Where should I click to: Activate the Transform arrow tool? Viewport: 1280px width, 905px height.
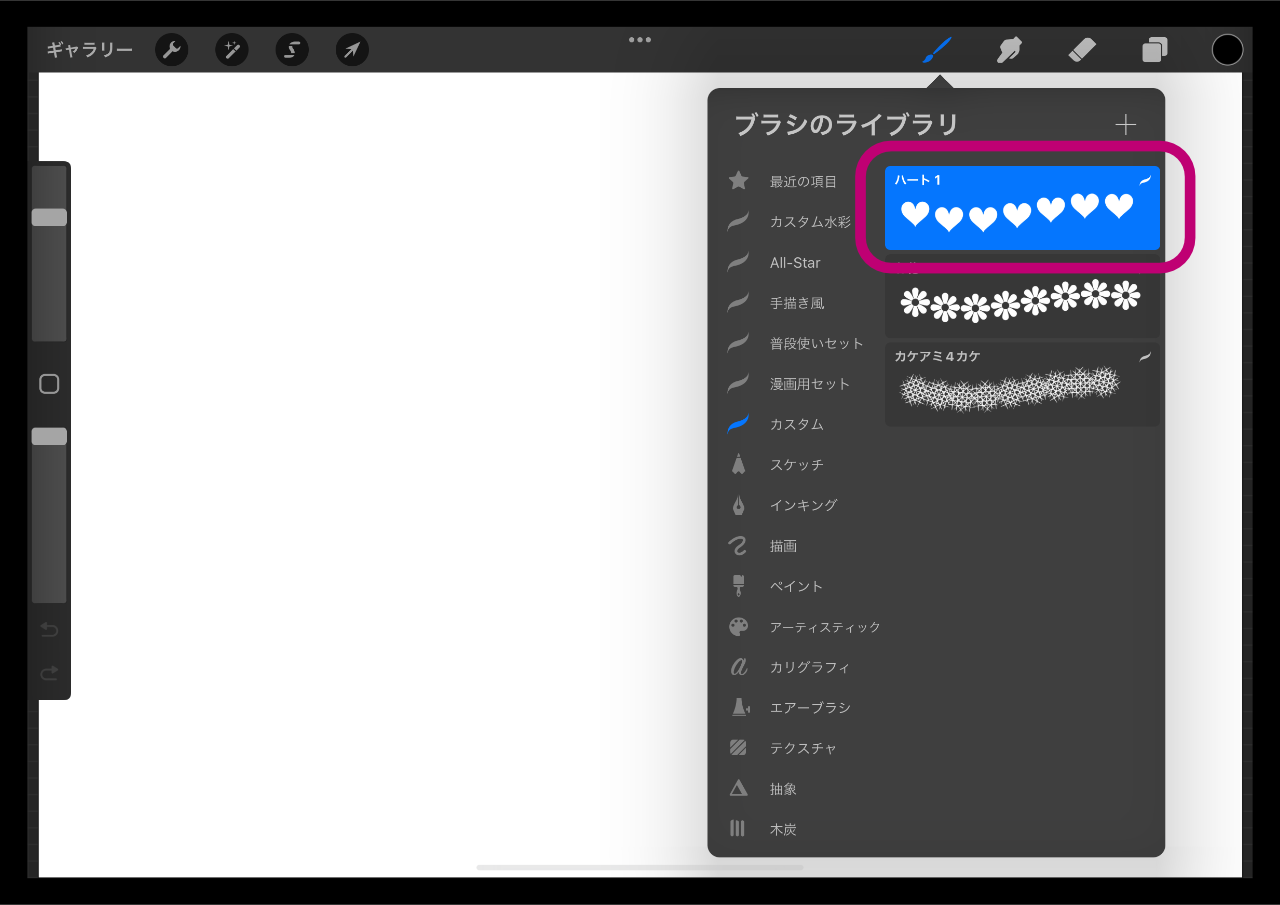coord(352,50)
